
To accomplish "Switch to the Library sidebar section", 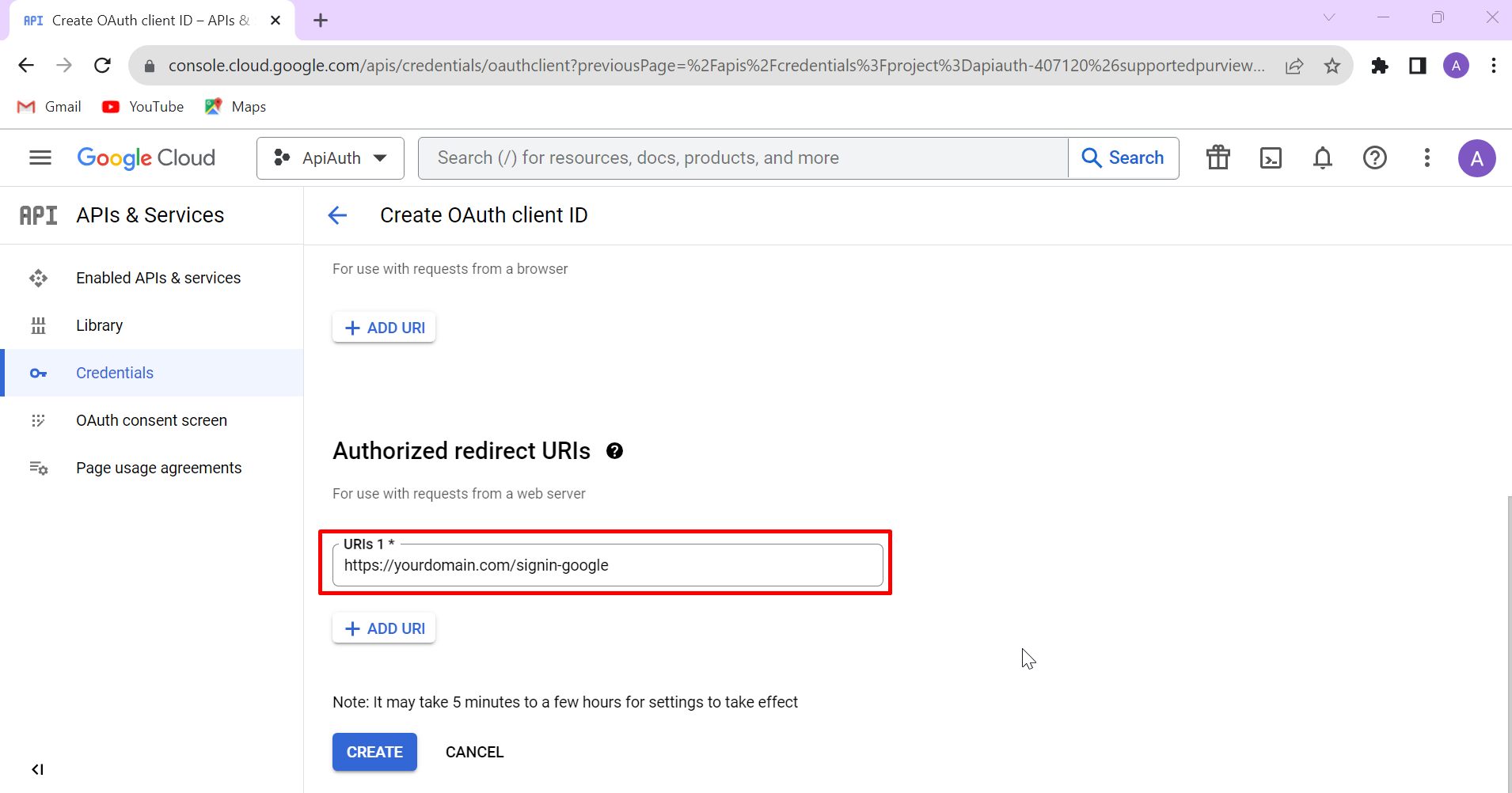I will point(99,324).
